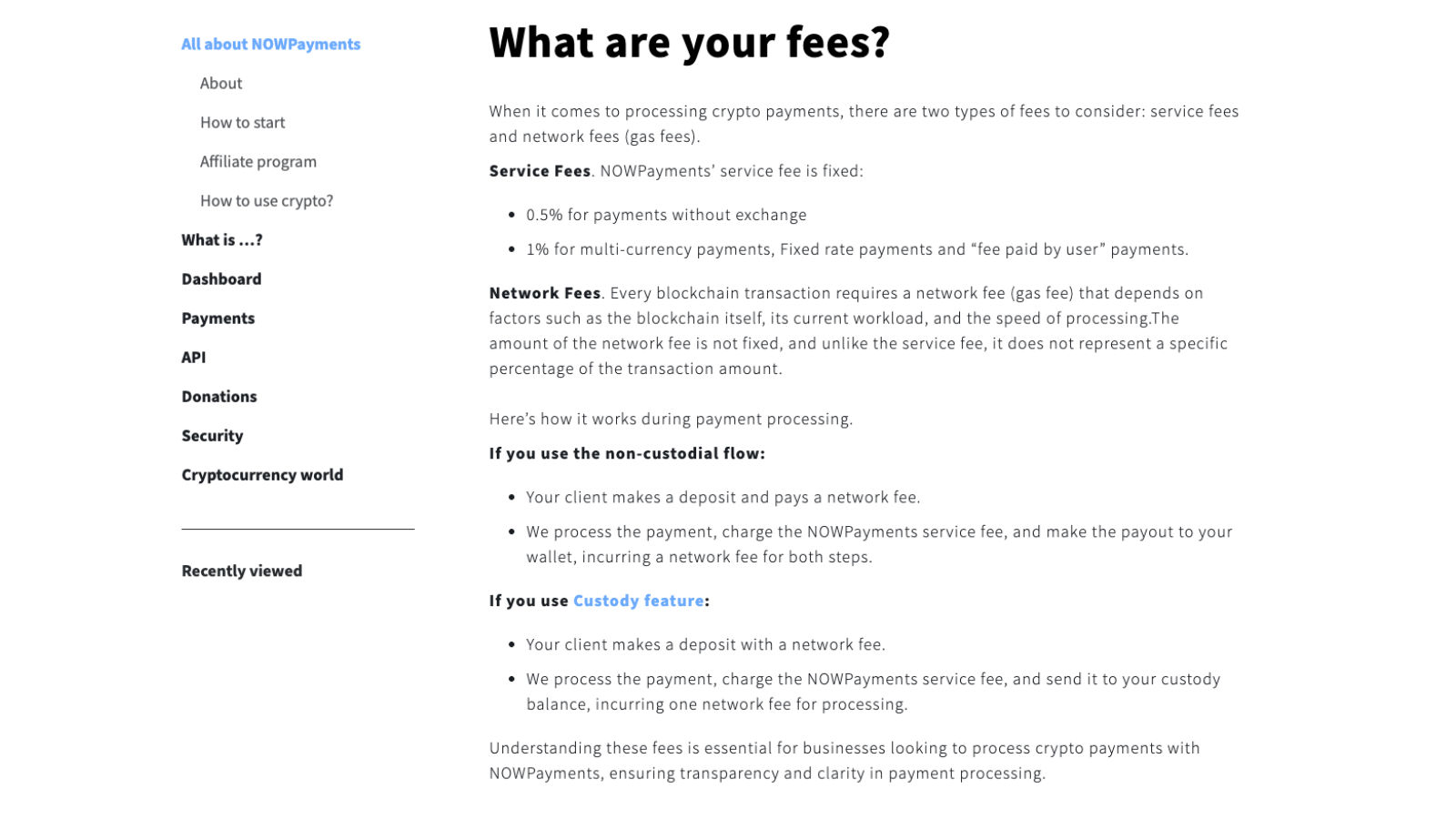Screen dimensions: 1456x819
Task: Open the Security category
Action: [x=212, y=435]
